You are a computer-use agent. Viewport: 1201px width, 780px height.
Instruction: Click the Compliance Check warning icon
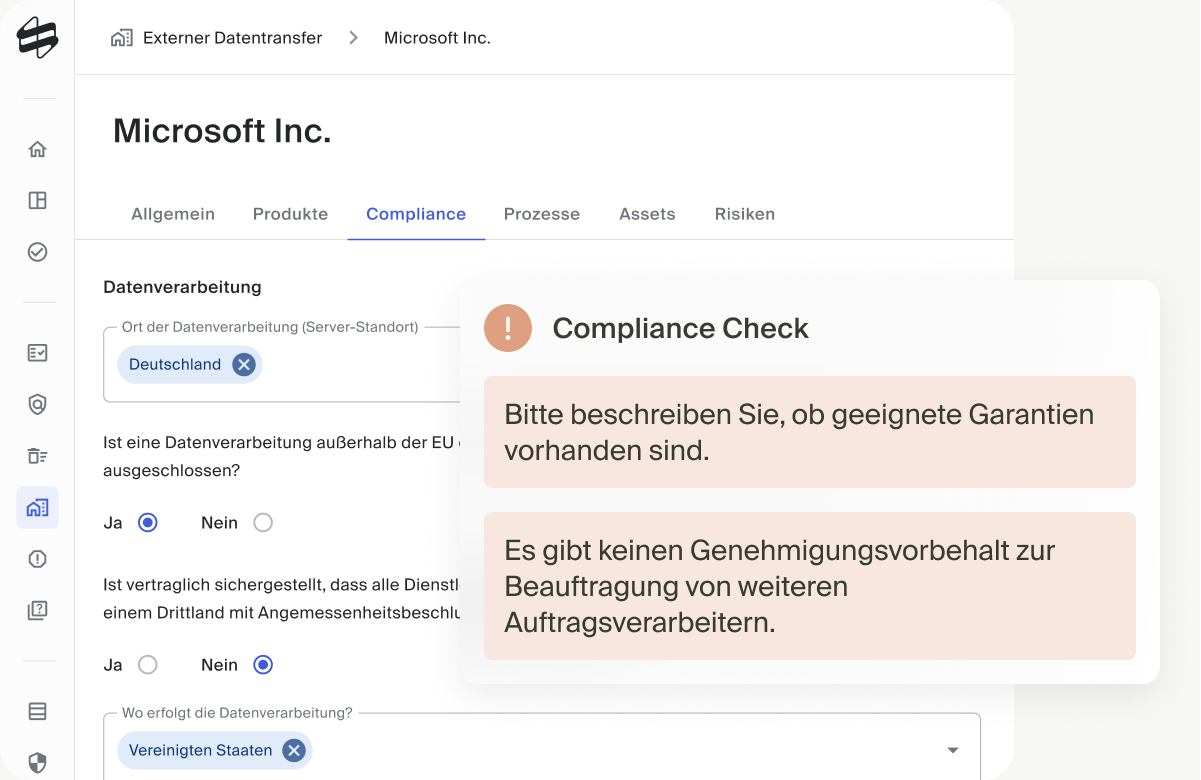[508, 328]
